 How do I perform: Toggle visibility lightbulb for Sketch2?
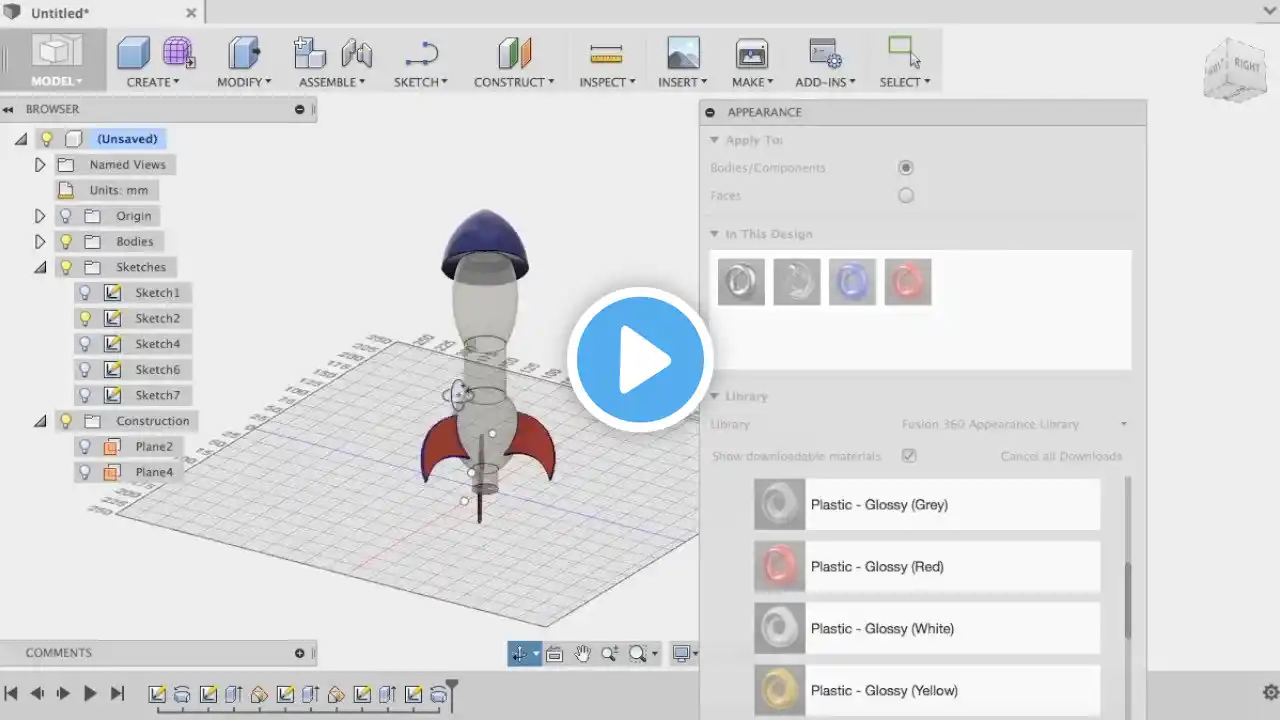[x=85, y=318]
